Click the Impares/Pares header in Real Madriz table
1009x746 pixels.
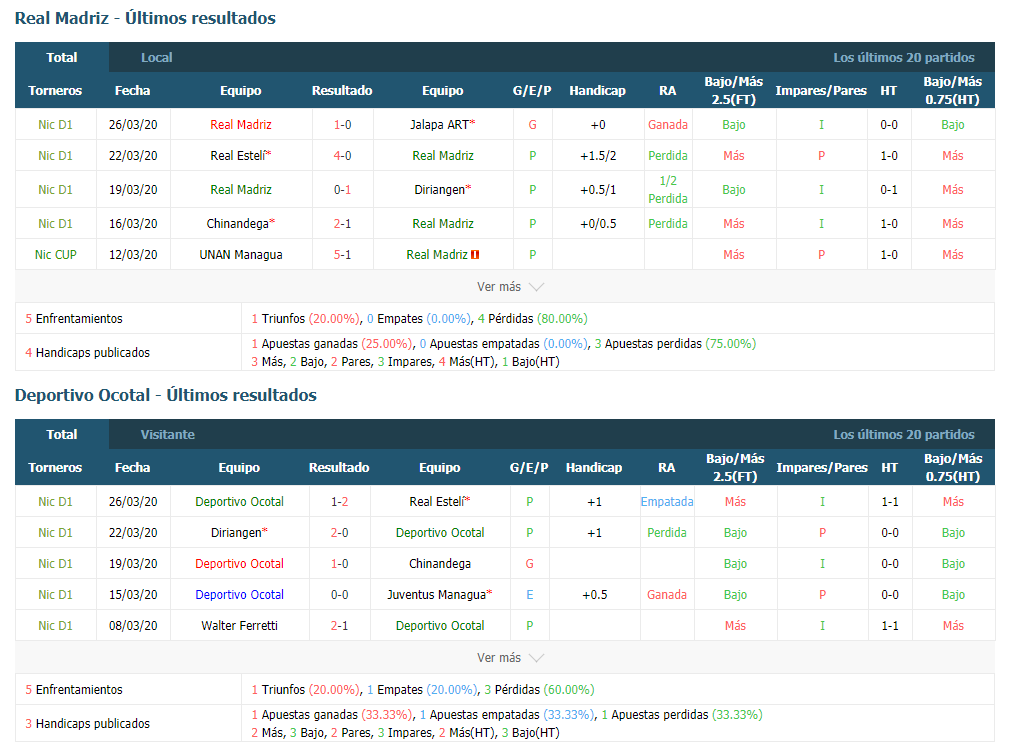(821, 91)
